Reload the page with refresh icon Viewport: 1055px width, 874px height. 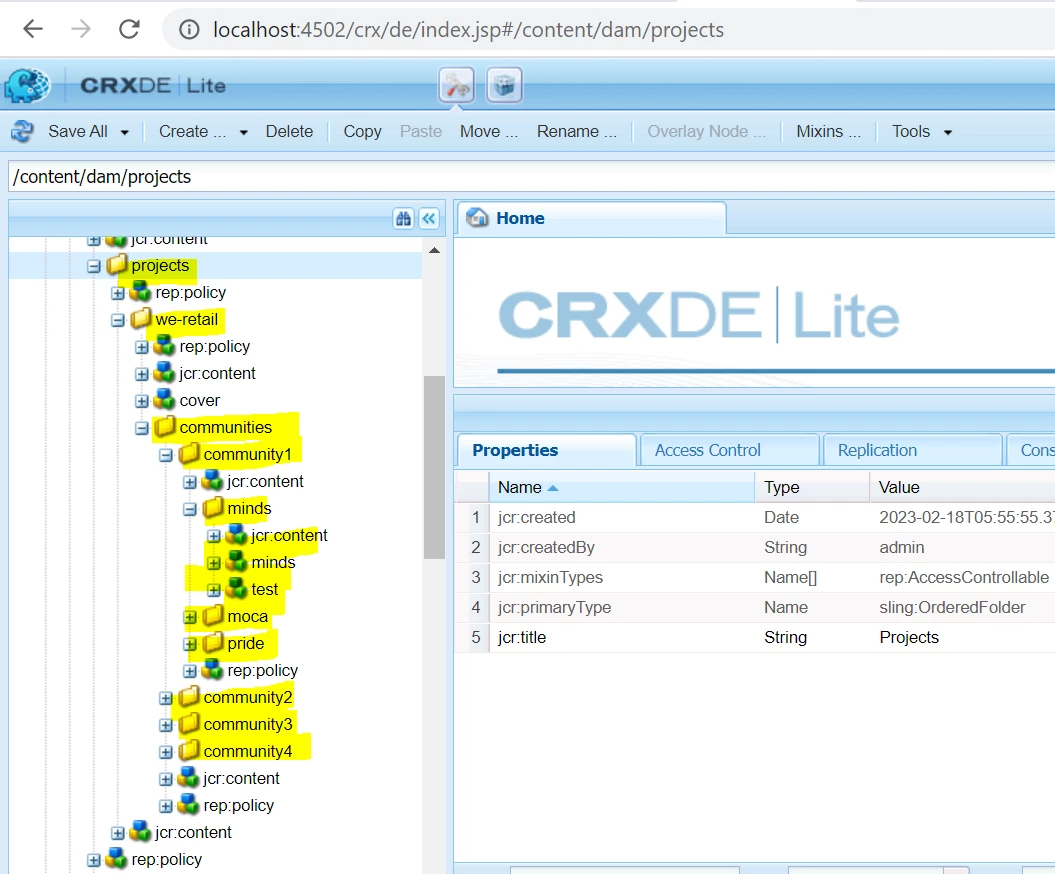(x=129, y=29)
